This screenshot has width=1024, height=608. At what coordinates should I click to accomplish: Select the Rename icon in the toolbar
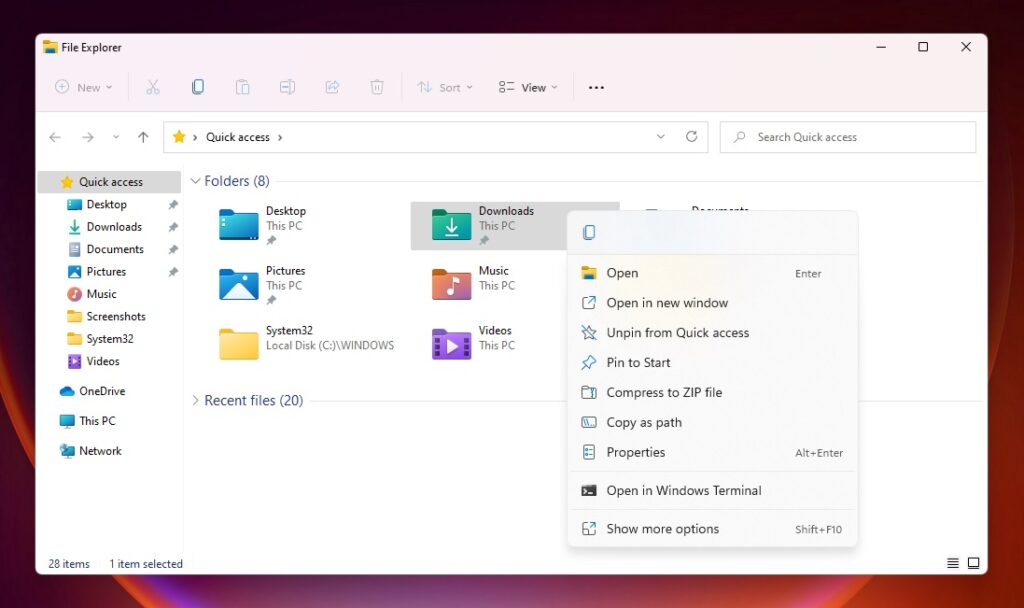(288, 87)
